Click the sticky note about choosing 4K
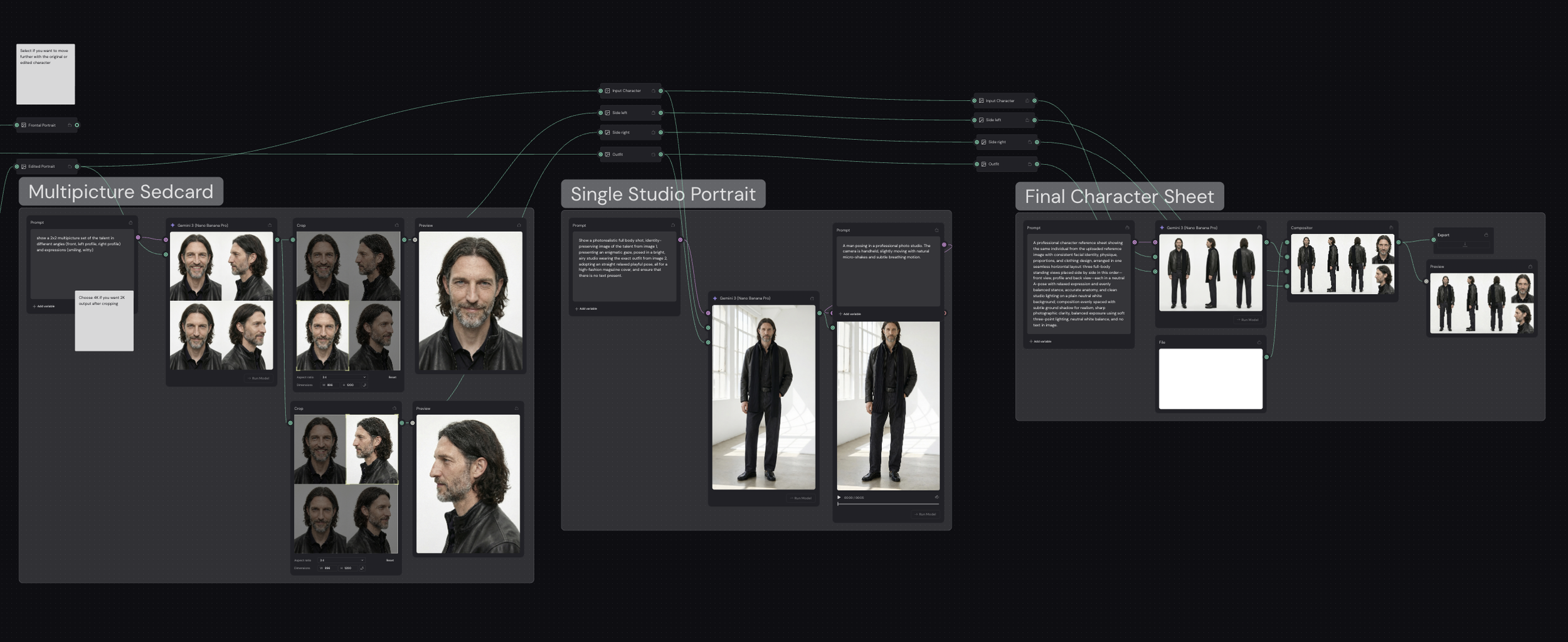 (104, 320)
